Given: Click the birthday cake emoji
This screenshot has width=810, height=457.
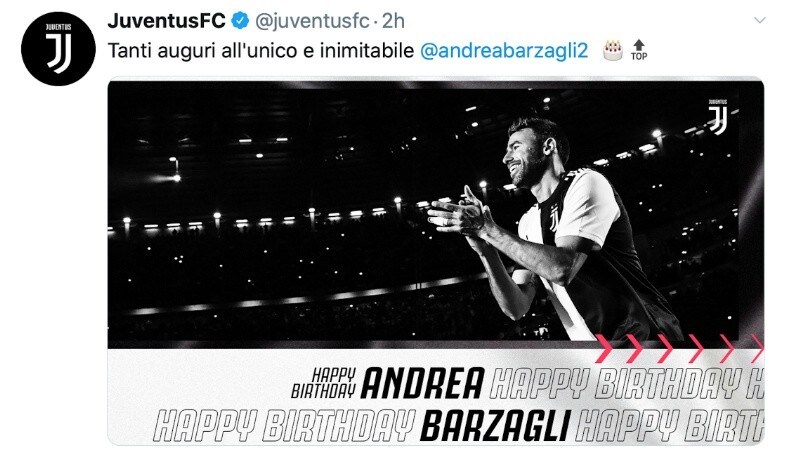Looking at the screenshot, I should tap(613, 51).
